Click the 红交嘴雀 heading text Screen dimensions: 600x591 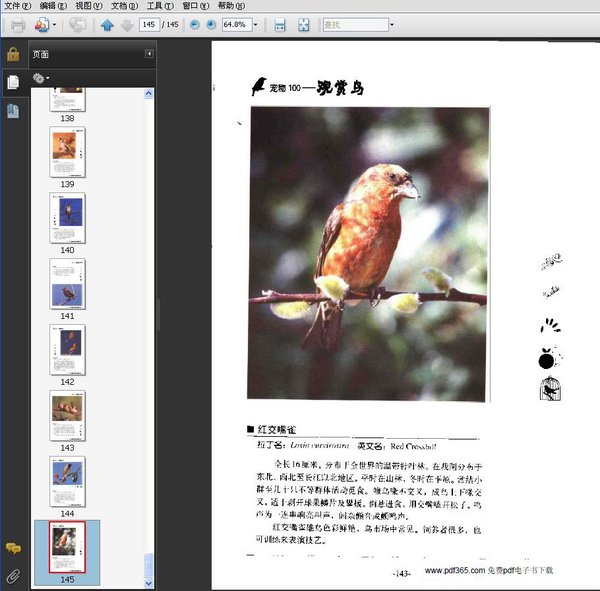pyautogui.click(x=277, y=429)
